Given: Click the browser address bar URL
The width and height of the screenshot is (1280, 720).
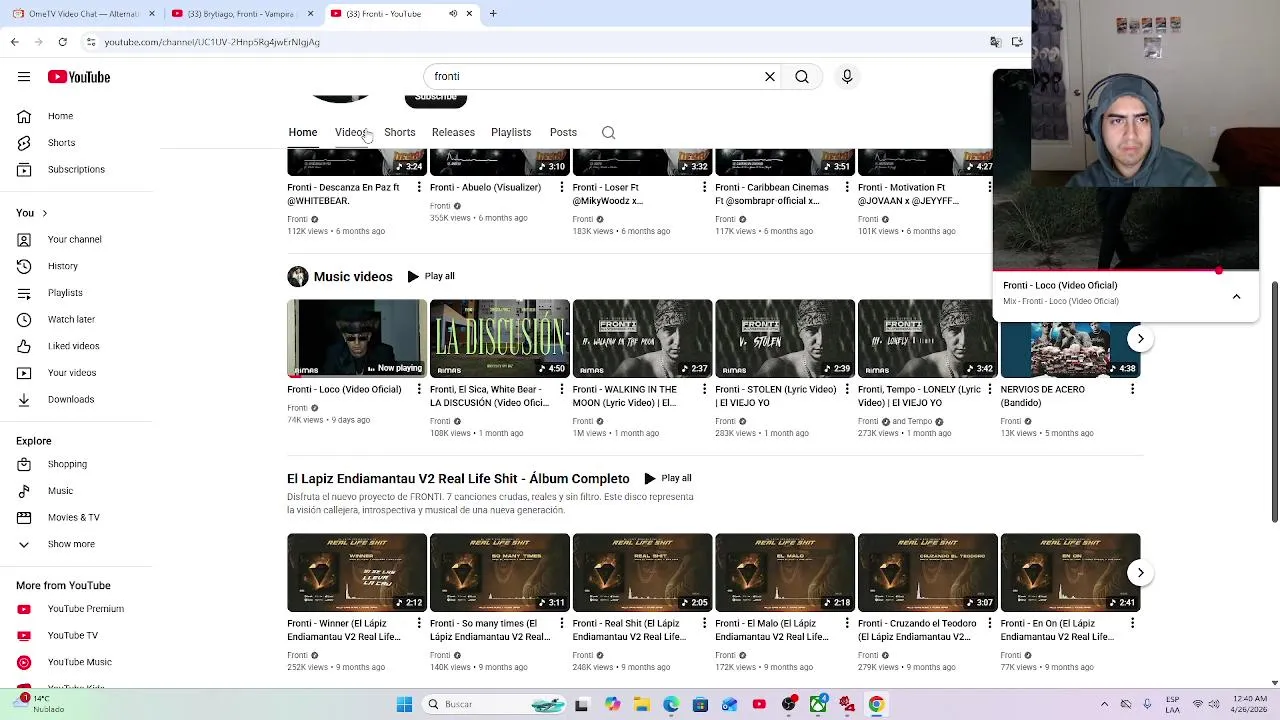Looking at the screenshot, I should [212, 42].
